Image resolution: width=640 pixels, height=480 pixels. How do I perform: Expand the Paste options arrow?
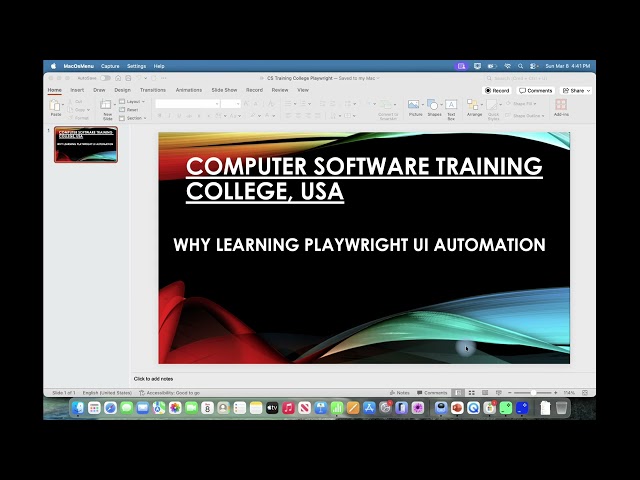pyautogui.click(x=63, y=105)
